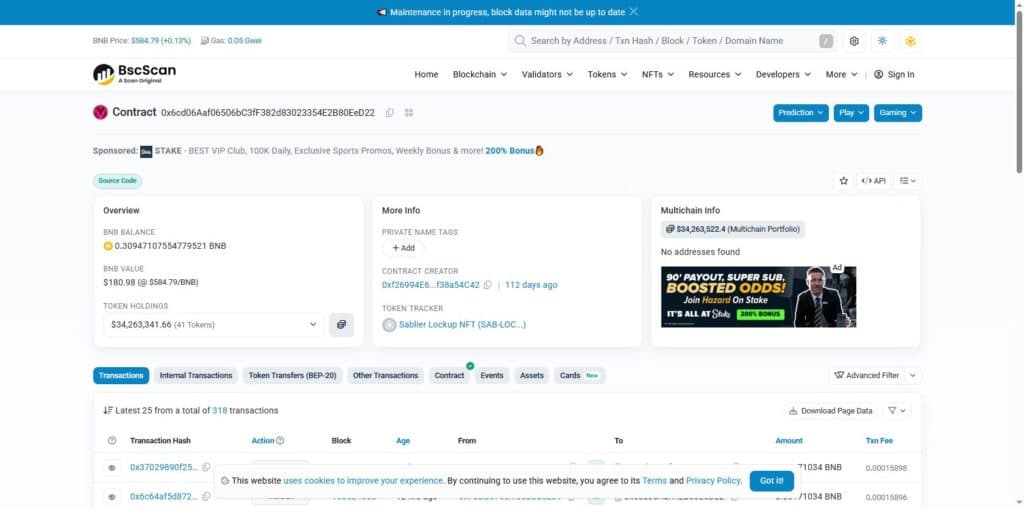1024x508 pixels.
Task: Expand the chevron next to Advanced Filter
Action: (913, 375)
